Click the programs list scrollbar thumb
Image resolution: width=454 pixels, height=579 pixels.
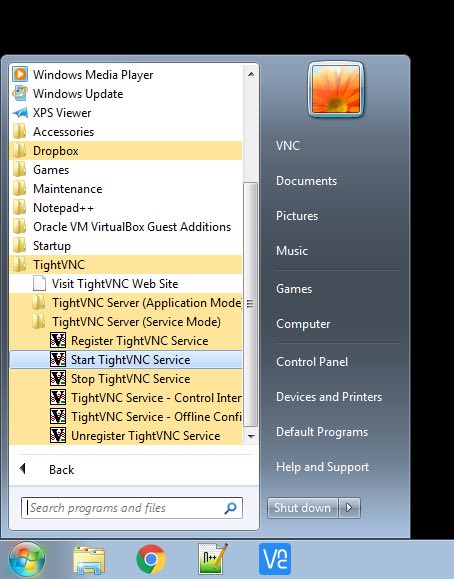click(x=251, y=304)
